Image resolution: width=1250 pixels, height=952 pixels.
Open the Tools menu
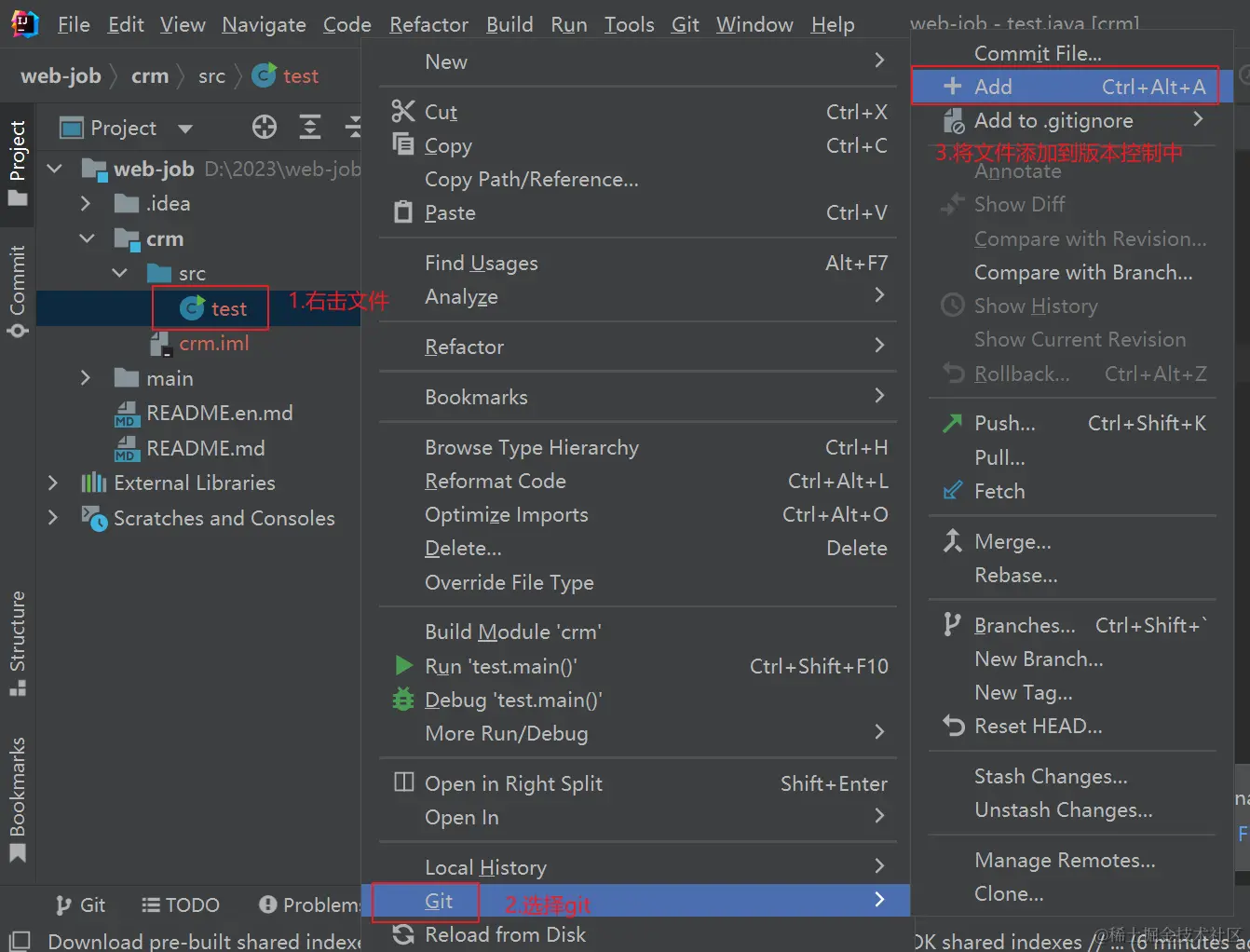tap(629, 24)
